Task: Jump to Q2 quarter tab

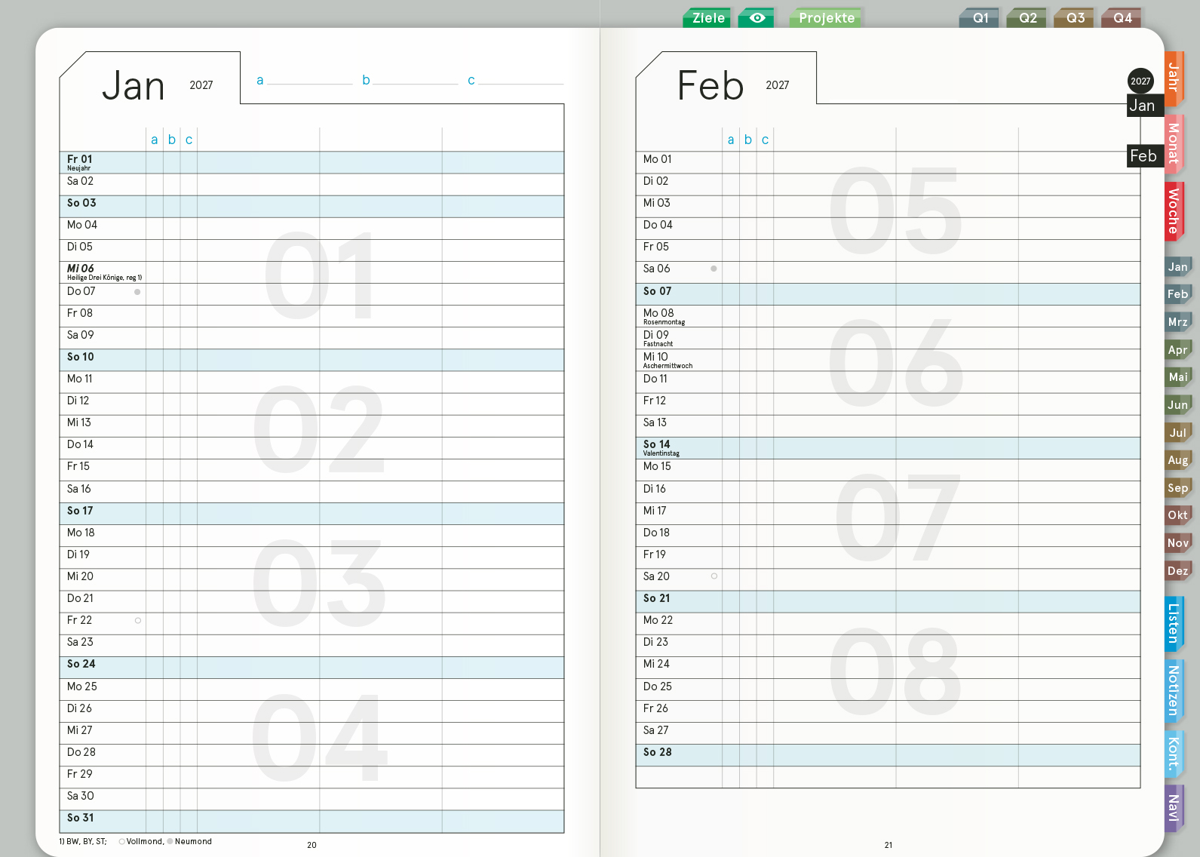Action: [x=1027, y=18]
